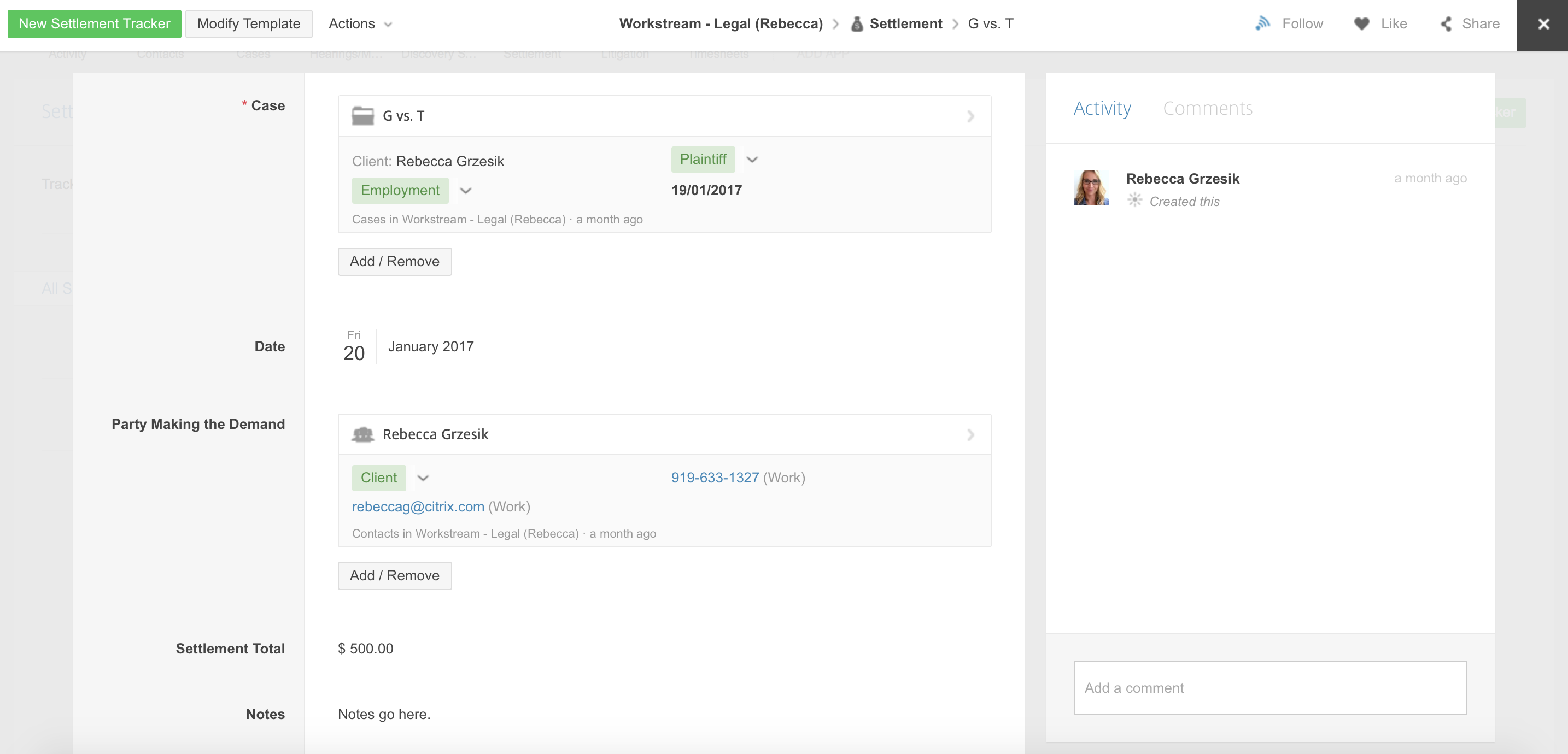
Task: Select the Activity tab
Action: coord(1102,108)
